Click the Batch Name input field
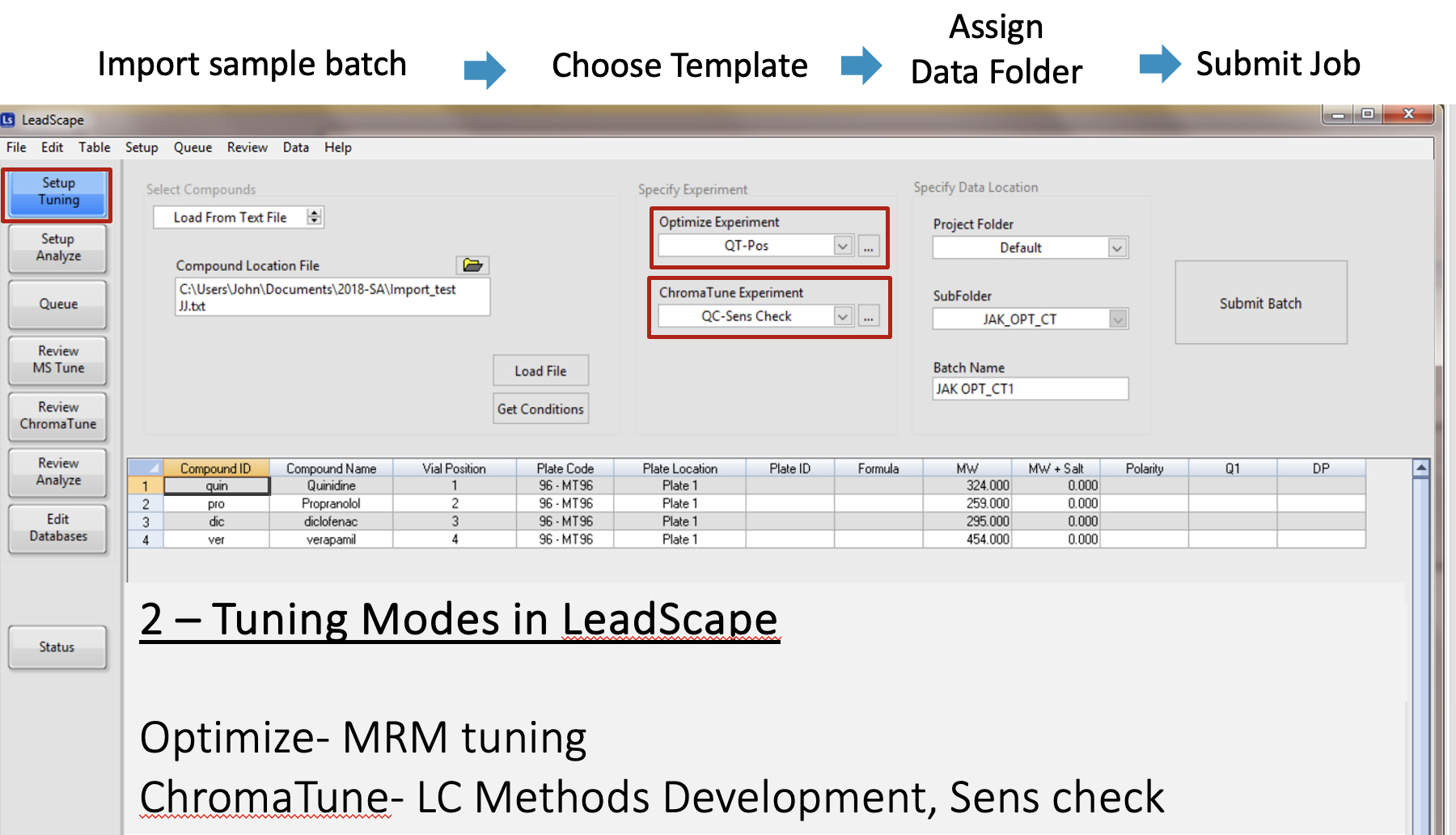The image size is (1456, 835). [x=1031, y=389]
